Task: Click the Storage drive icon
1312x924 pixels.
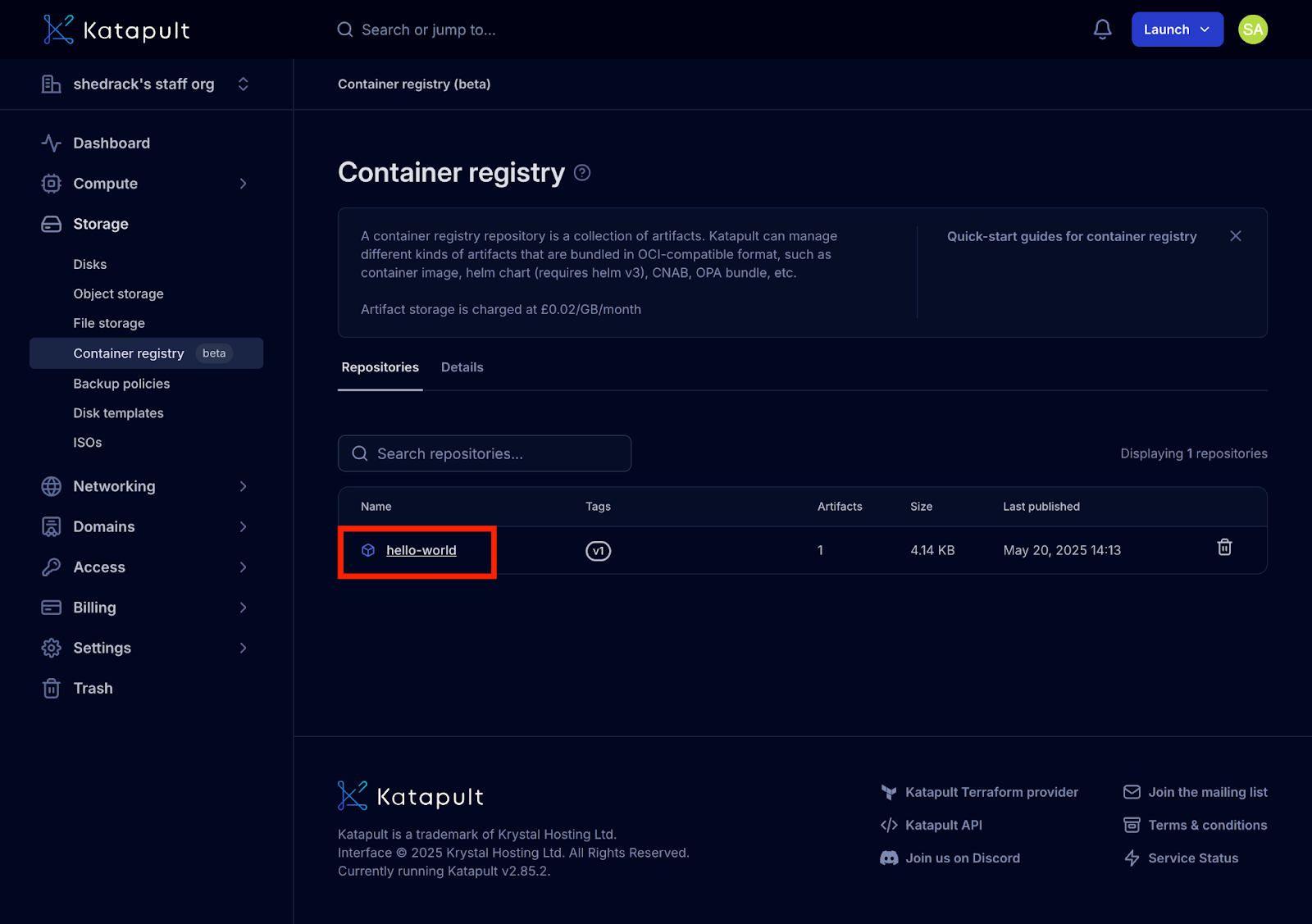Action: coord(51,224)
